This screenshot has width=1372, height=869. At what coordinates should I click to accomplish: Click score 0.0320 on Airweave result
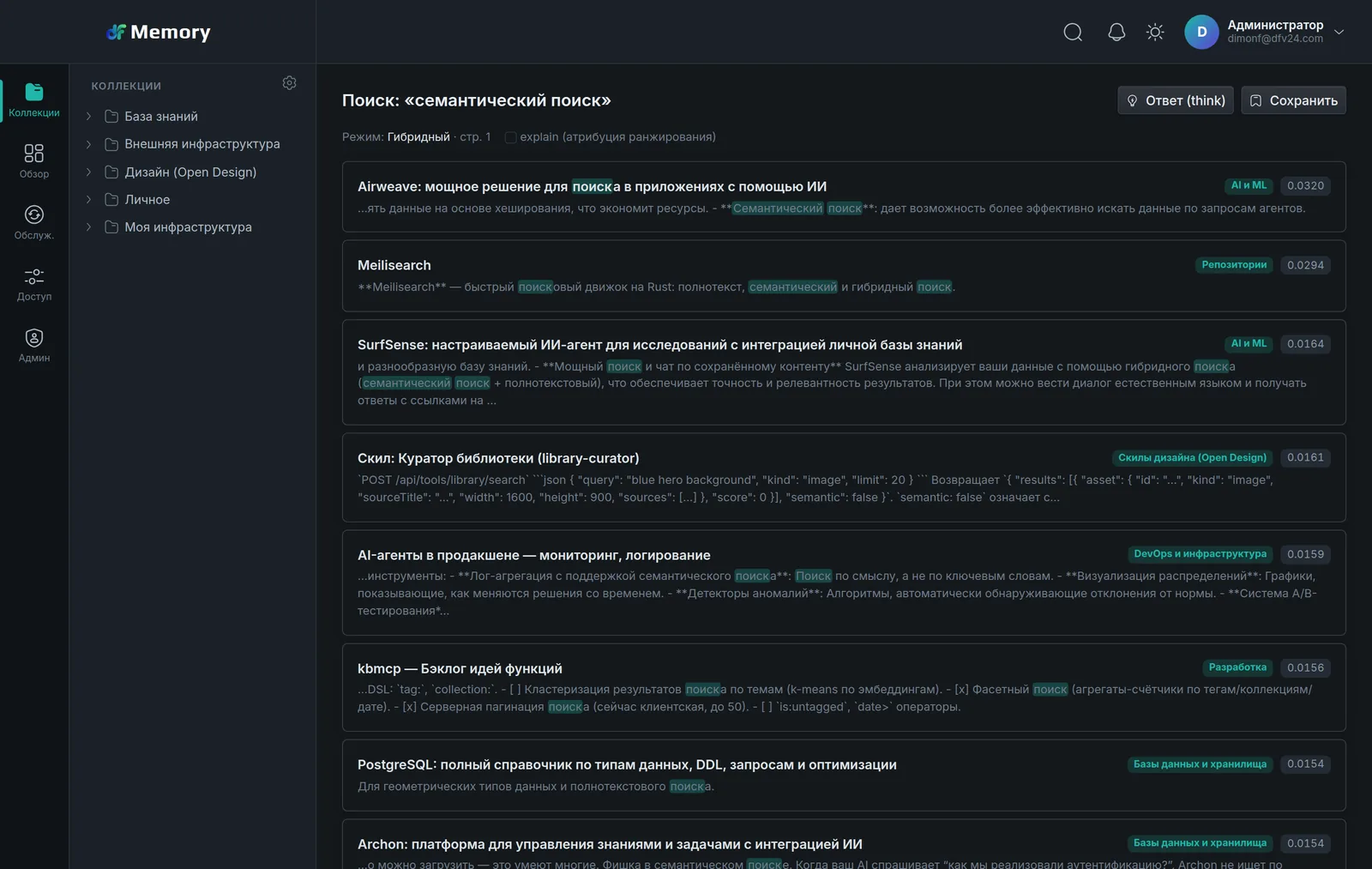[x=1305, y=185]
